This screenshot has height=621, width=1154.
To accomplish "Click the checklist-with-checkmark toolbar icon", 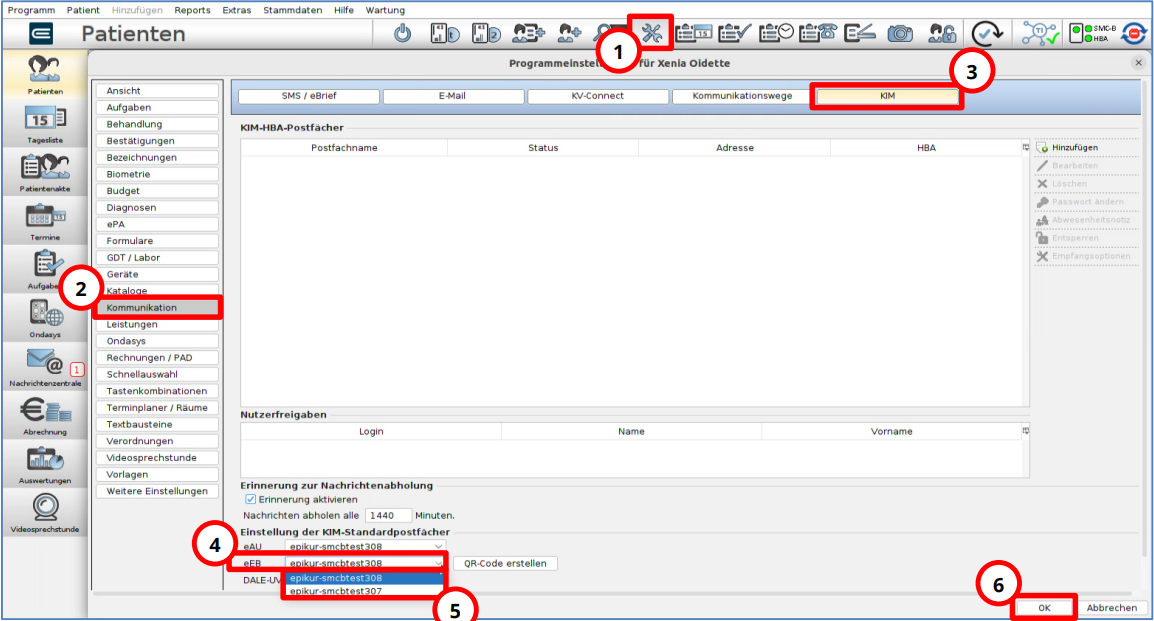I will 734,33.
